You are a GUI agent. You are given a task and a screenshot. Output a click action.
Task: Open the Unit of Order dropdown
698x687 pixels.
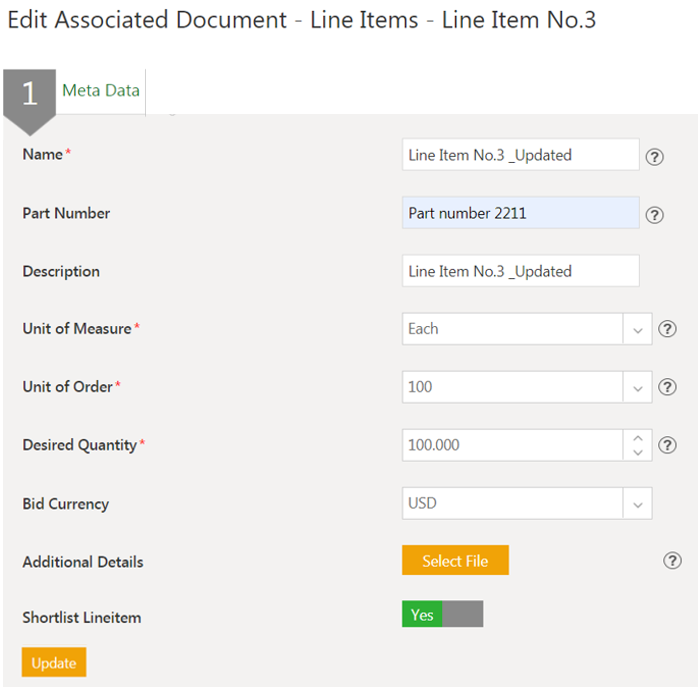coord(638,387)
